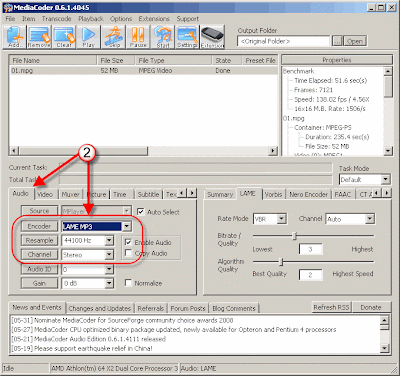
Task: Click the File Size column header
Action: pyautogui.click(x=116, y=60)
